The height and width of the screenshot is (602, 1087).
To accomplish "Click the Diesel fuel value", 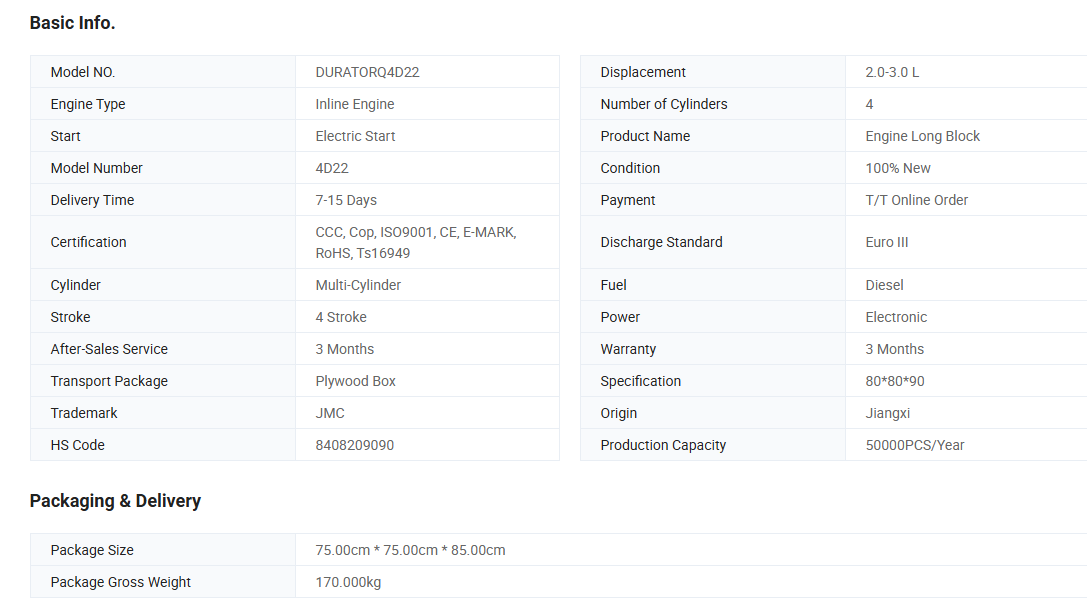I will pos(884,285).
